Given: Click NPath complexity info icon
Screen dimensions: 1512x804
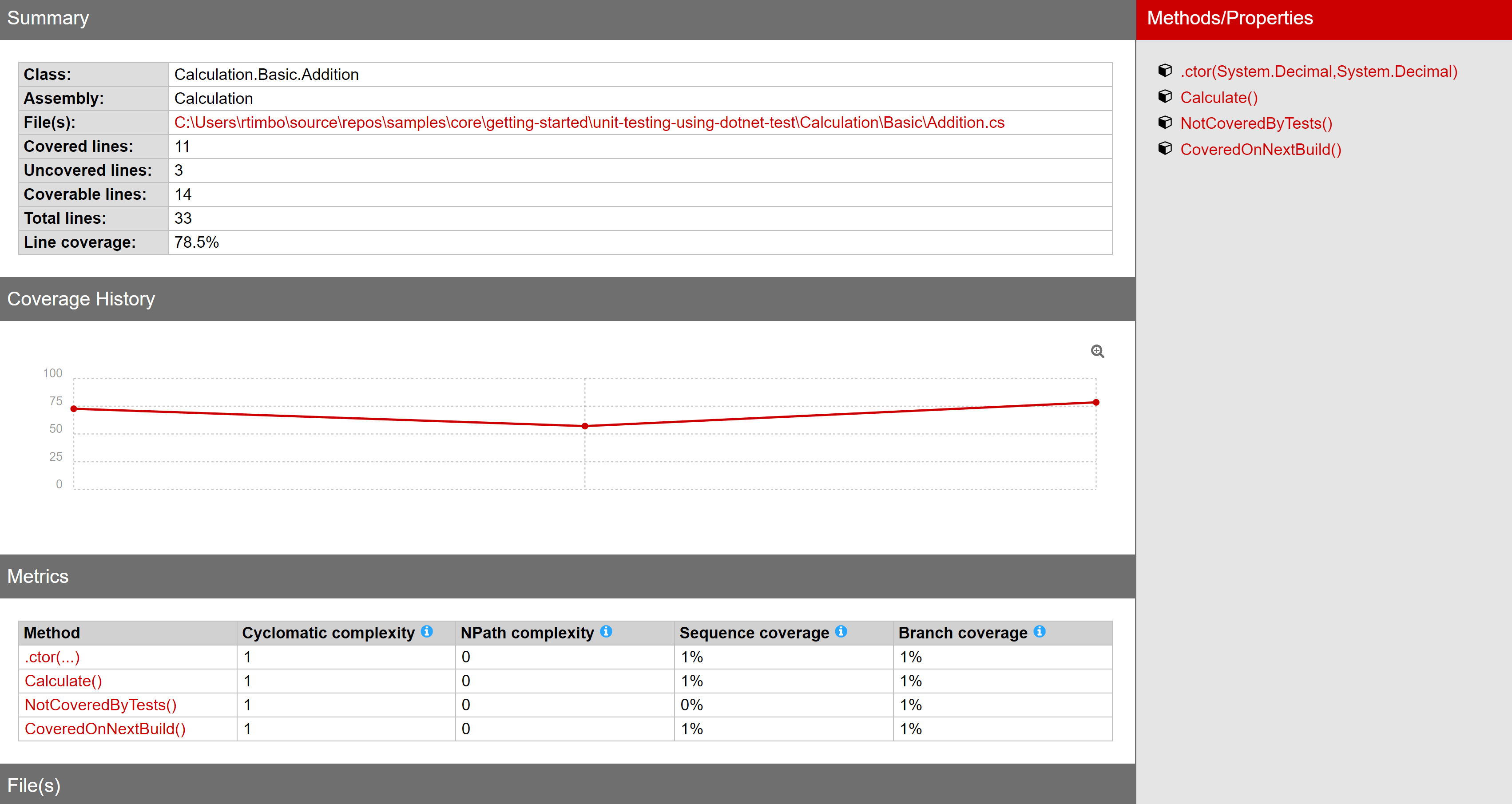Looking at the screenshot, I should click(606, 631).
